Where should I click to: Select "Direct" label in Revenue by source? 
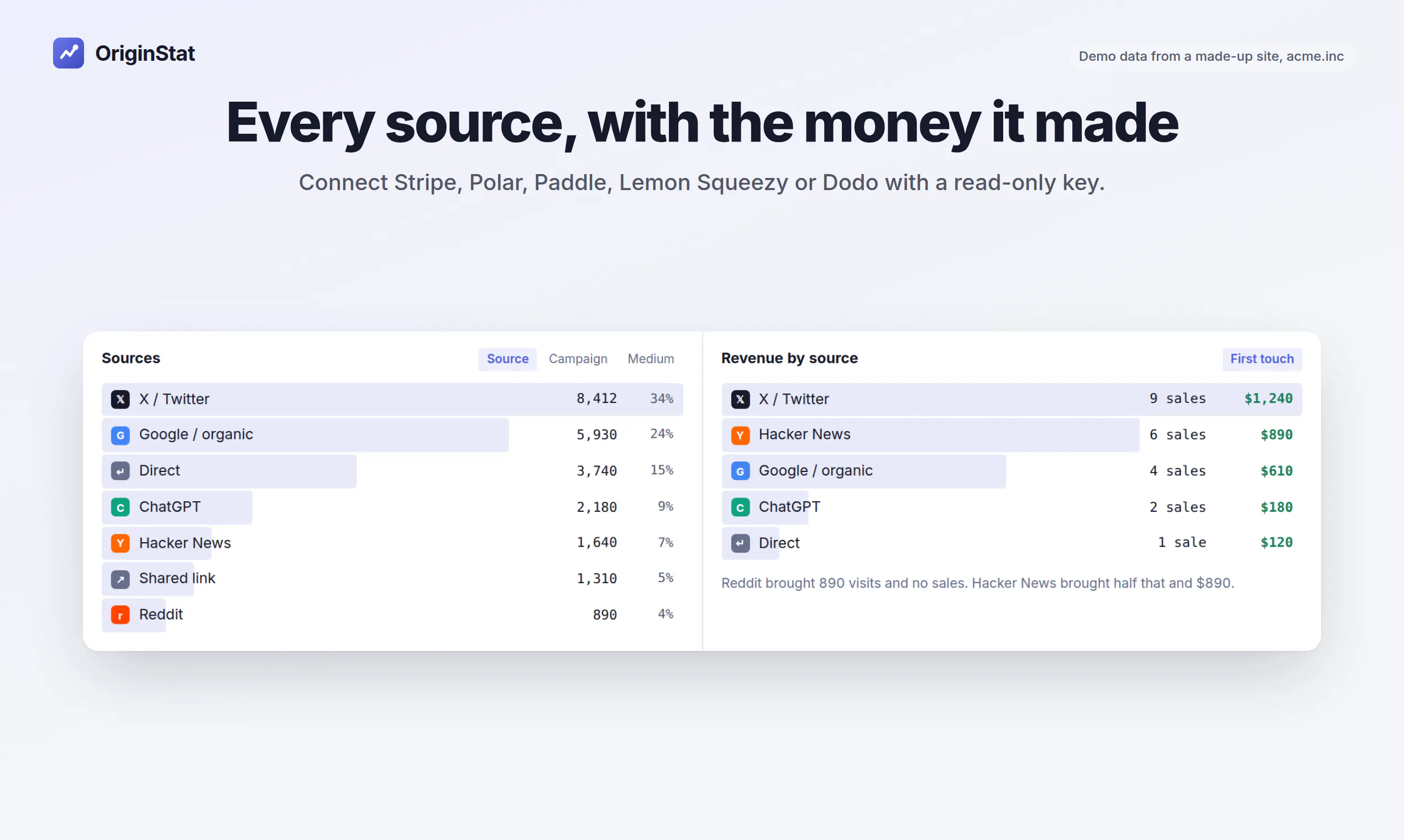click(779, 543)
